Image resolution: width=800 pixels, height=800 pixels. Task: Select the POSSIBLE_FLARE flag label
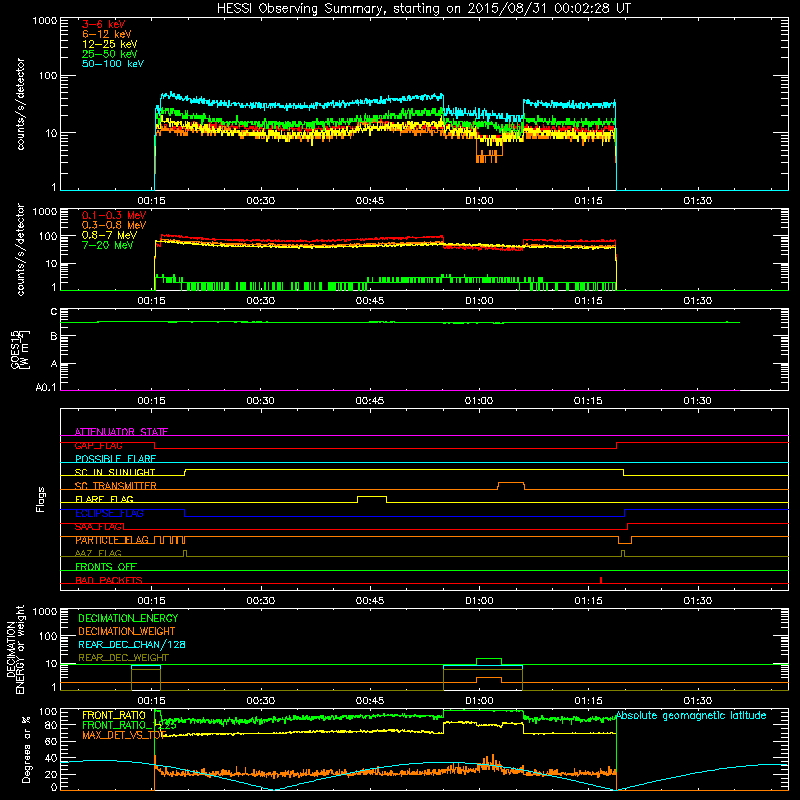(x=115, y=459)
